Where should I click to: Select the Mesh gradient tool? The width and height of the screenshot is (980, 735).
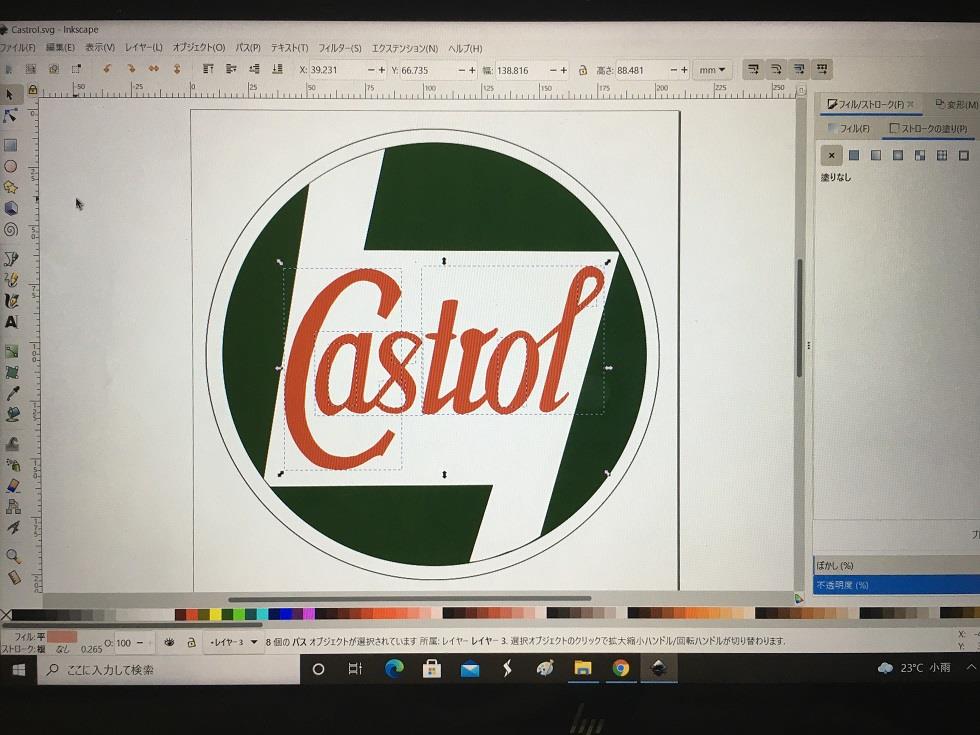[x=12, y=372]
